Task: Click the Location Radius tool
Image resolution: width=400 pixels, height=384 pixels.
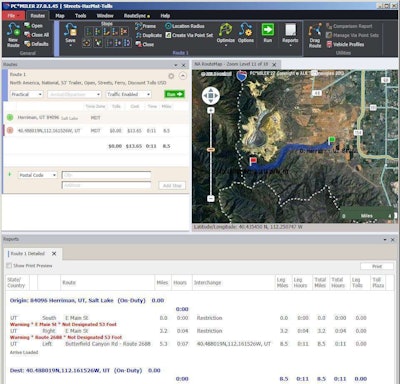Action: coord(185,26)
